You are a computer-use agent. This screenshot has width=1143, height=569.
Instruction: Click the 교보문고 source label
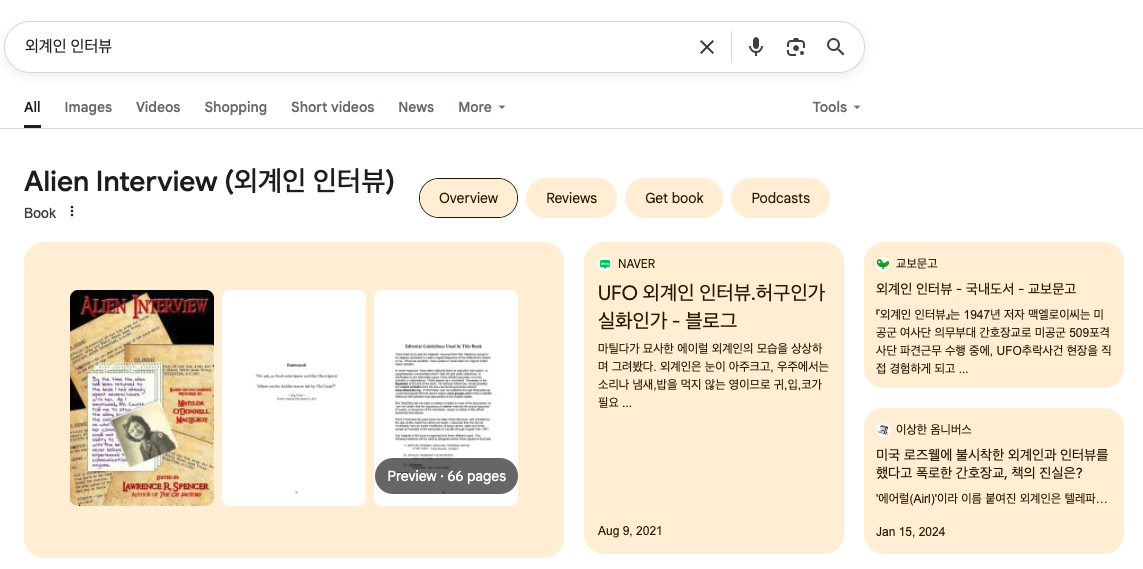[916, 264]
